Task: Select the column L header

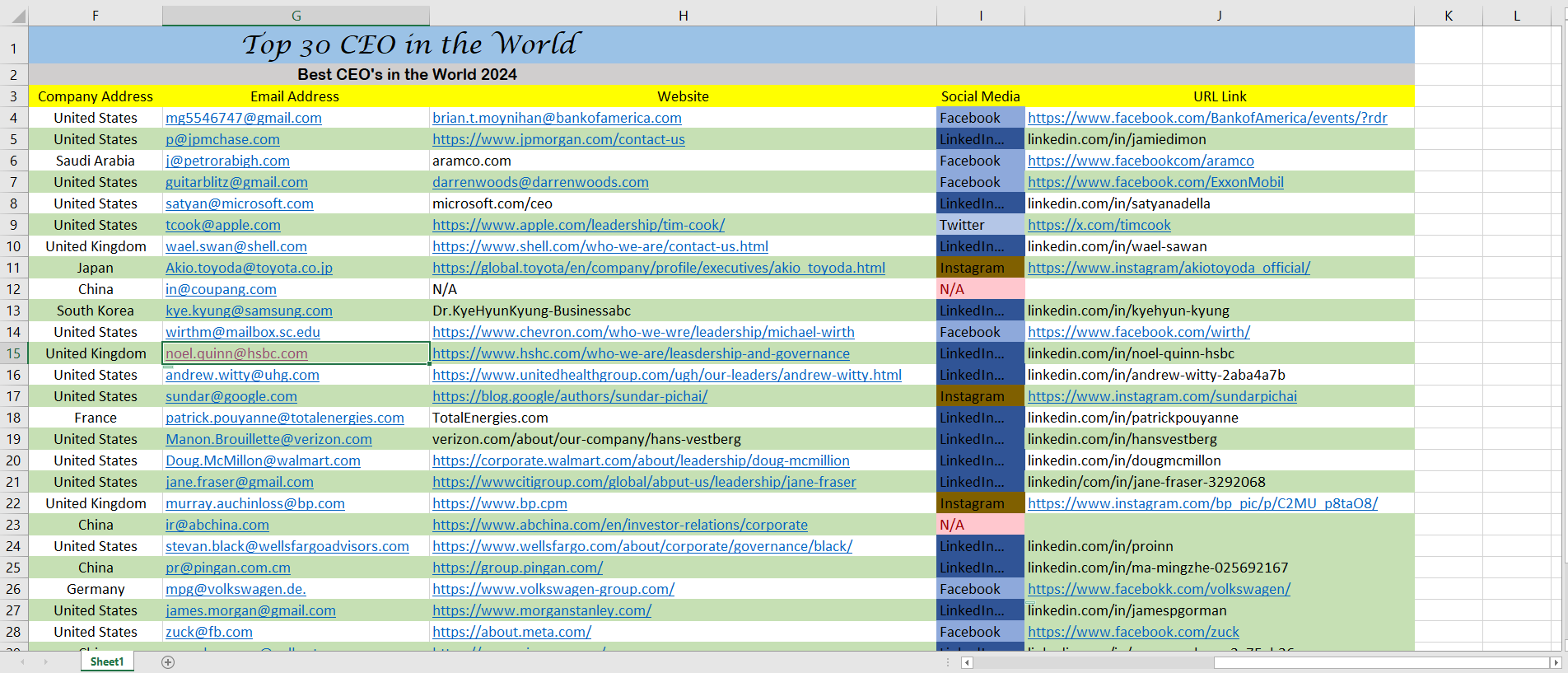Action: [1517, 16]
